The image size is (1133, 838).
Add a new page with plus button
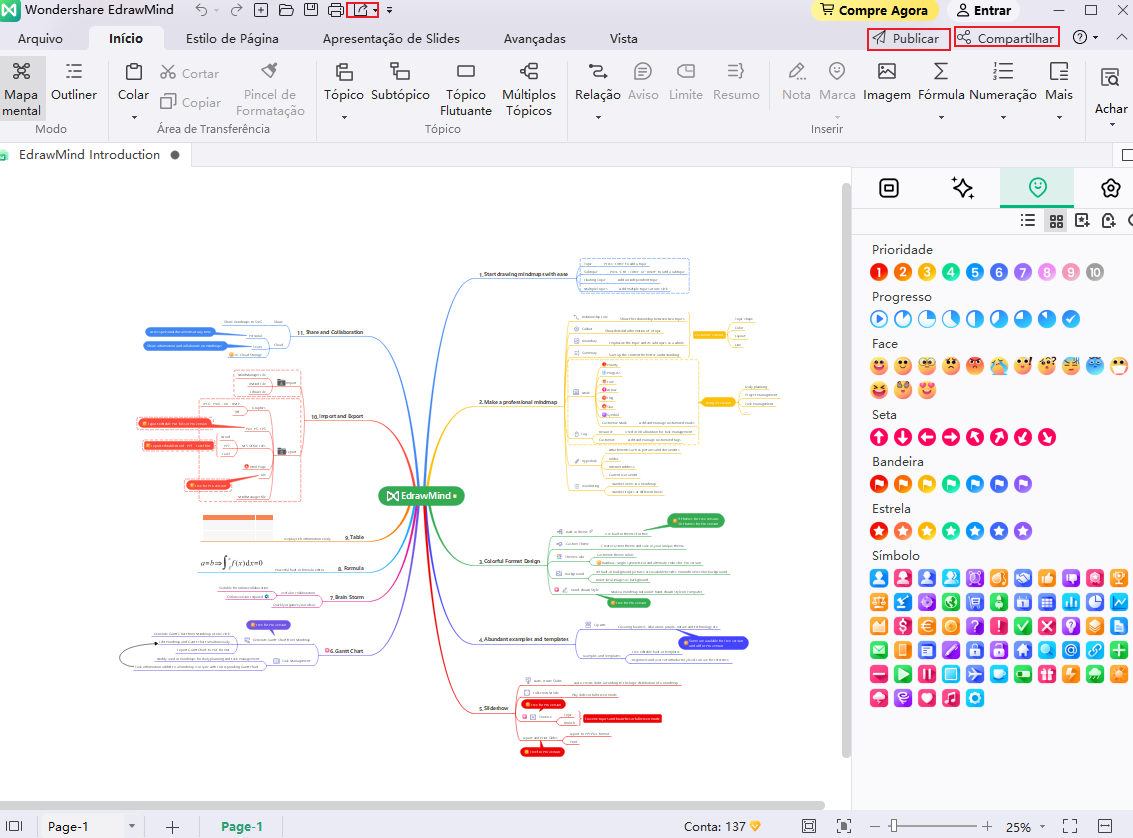173,827
